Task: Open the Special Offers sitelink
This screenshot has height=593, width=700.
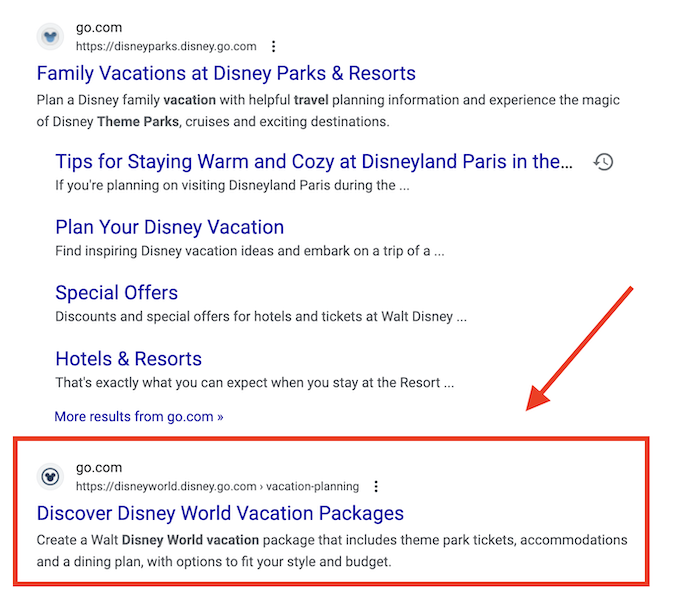Action: 117,293
